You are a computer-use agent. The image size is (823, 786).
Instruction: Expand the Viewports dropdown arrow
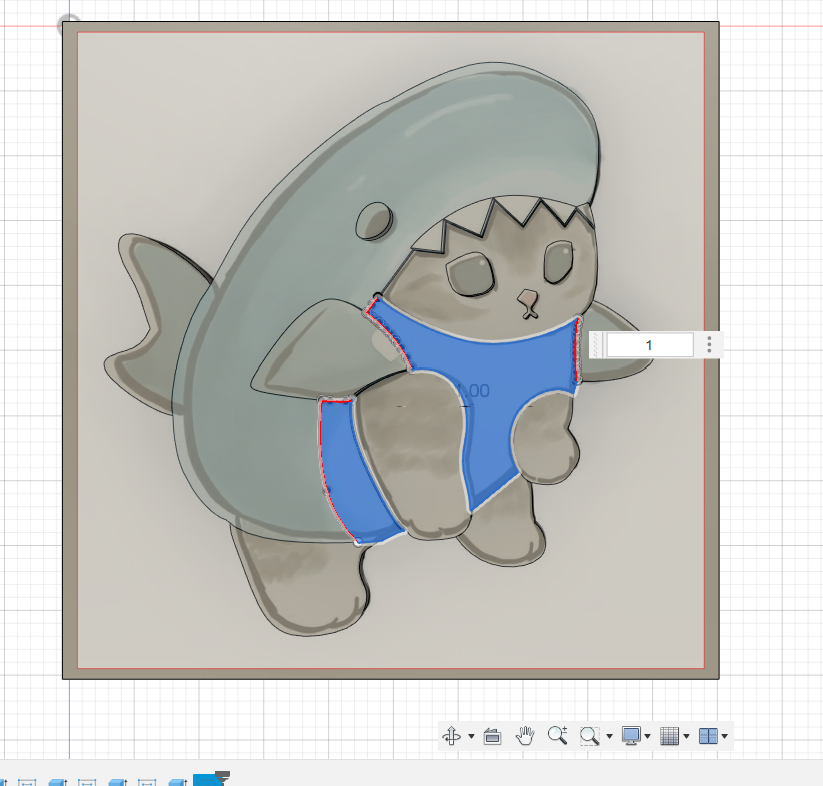722,737
